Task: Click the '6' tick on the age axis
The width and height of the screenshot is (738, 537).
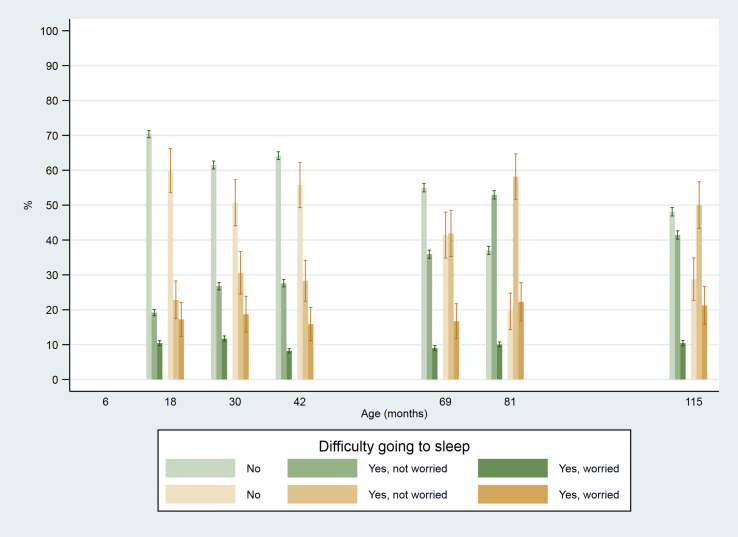Action: coord(105,402)
